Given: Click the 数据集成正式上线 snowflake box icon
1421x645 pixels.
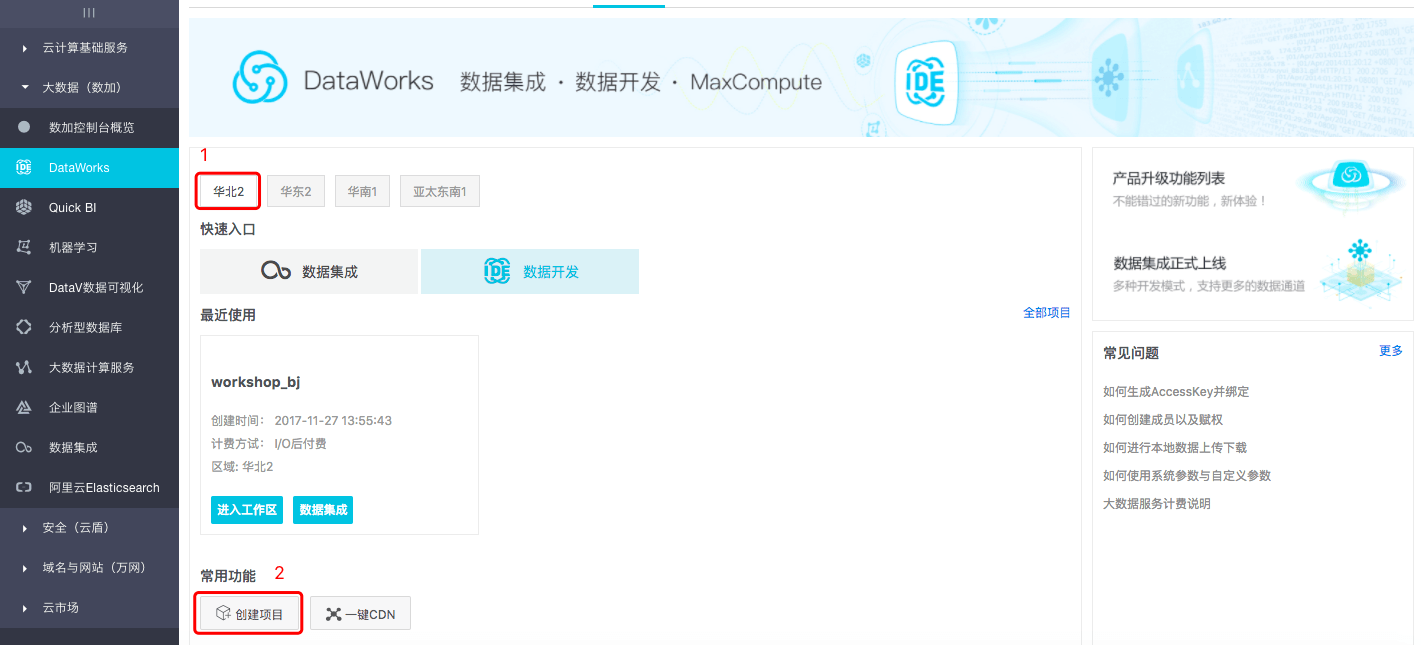Looking at the screenshot, I should click(1358, 270).
